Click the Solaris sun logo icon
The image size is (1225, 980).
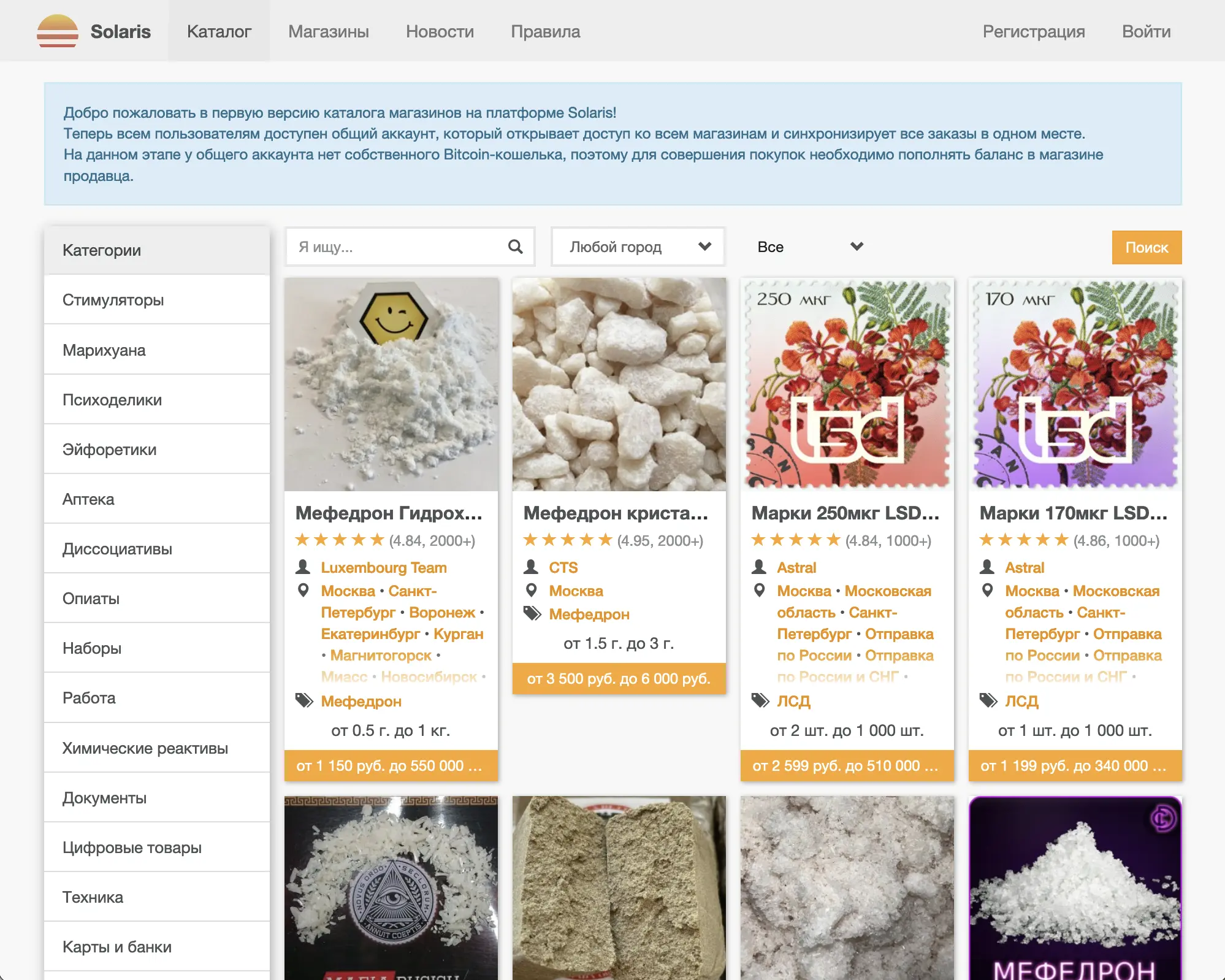coord(57,31)
